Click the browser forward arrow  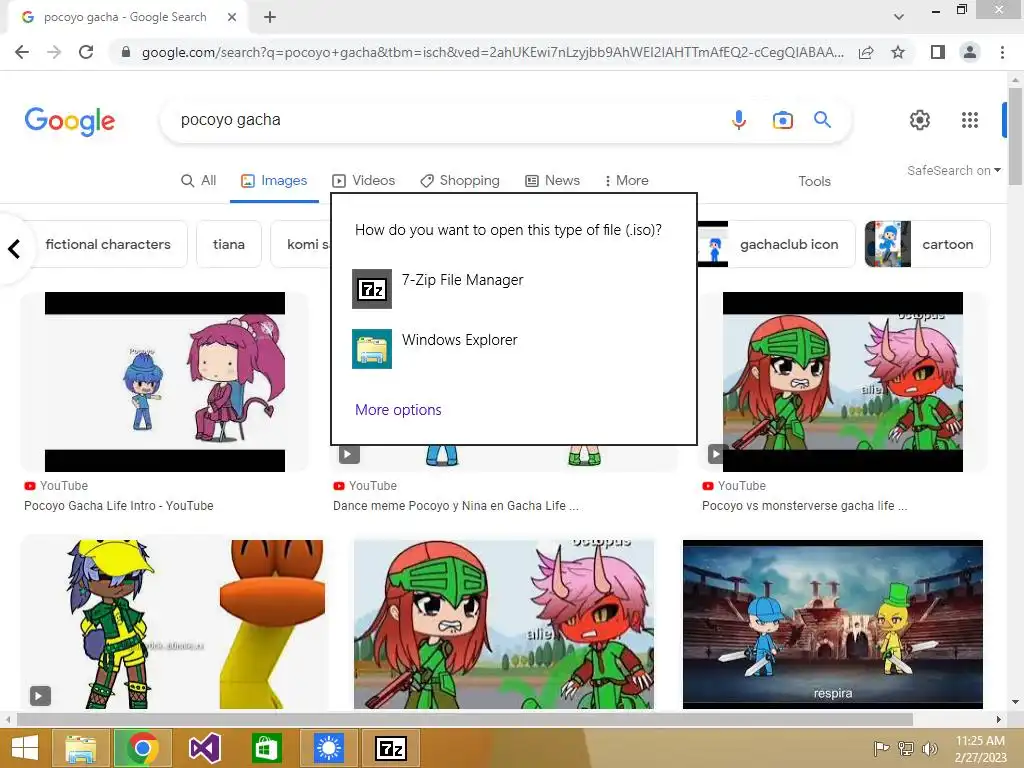[54, 52]
